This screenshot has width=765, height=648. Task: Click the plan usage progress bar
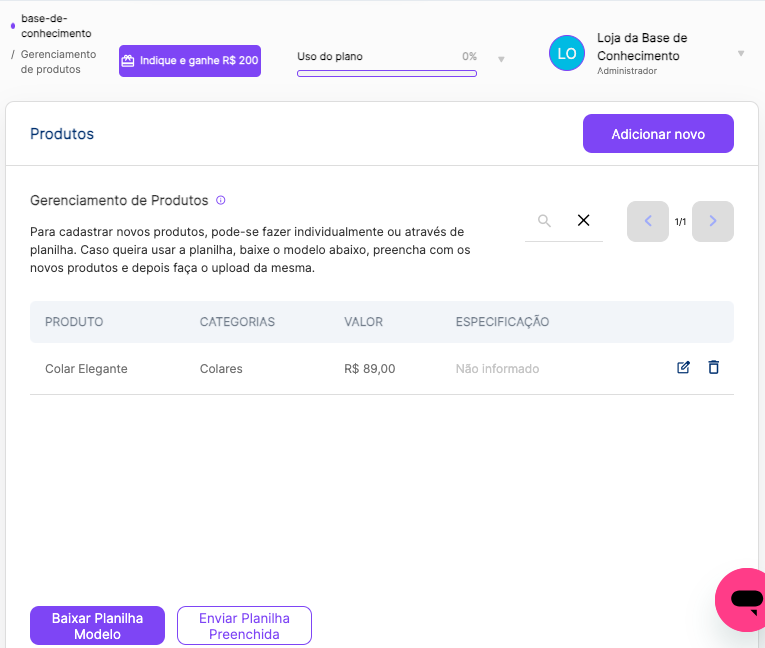pyautogui.click(x=386, y=74)
